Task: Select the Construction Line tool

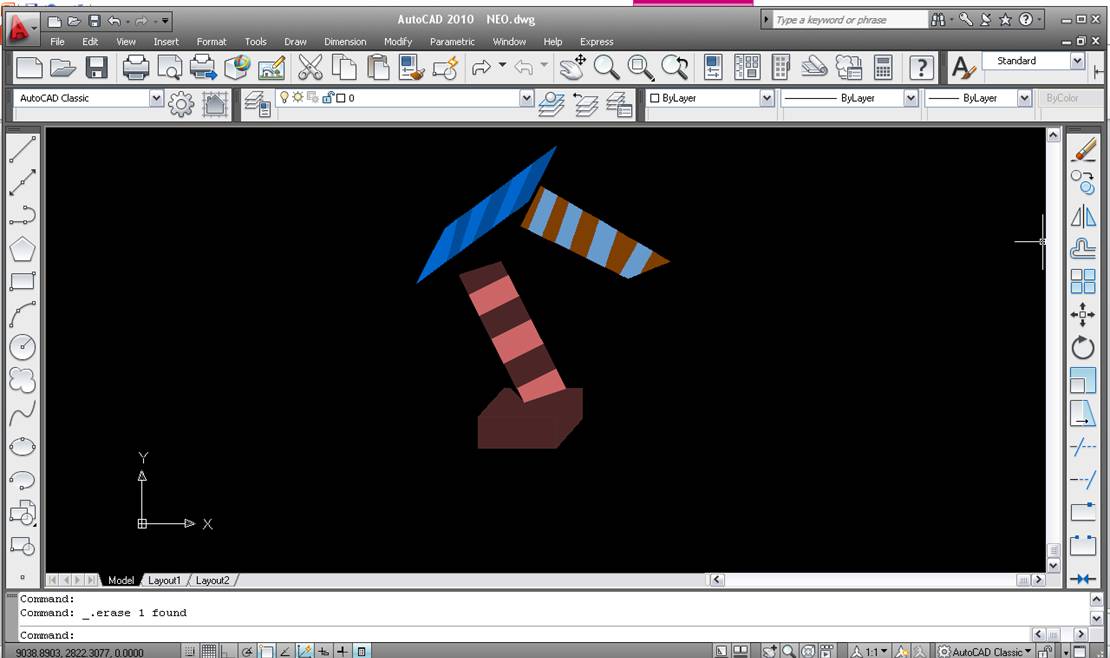Action: point(22,182)
